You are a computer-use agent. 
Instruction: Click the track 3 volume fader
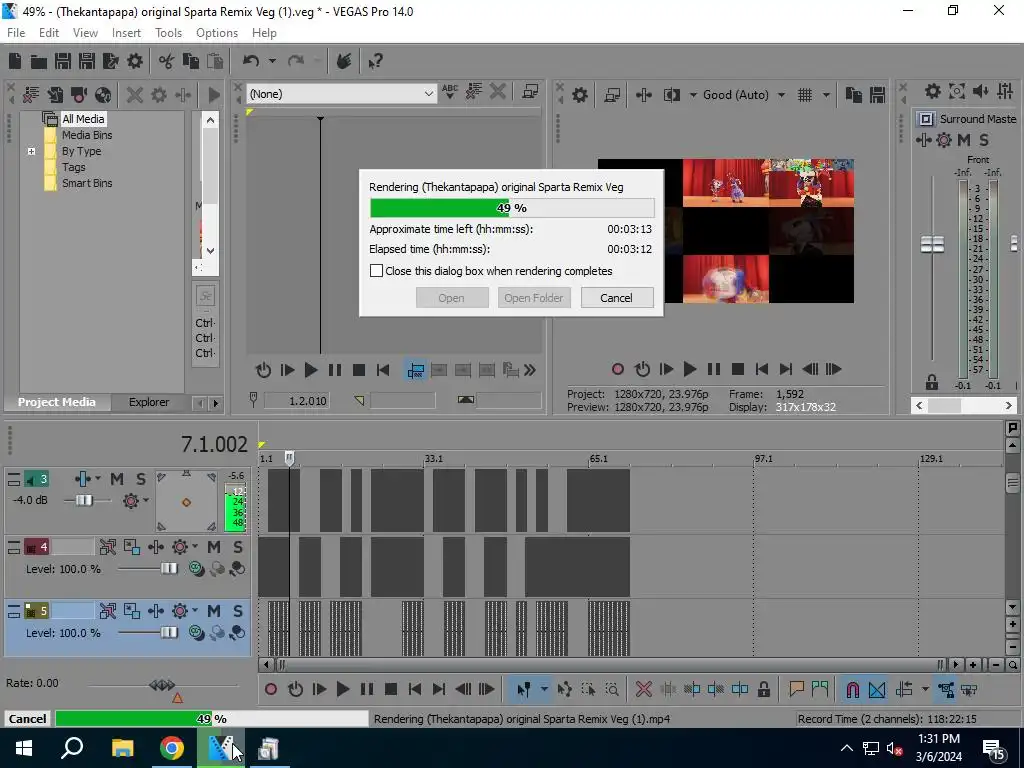click(84, 500)
